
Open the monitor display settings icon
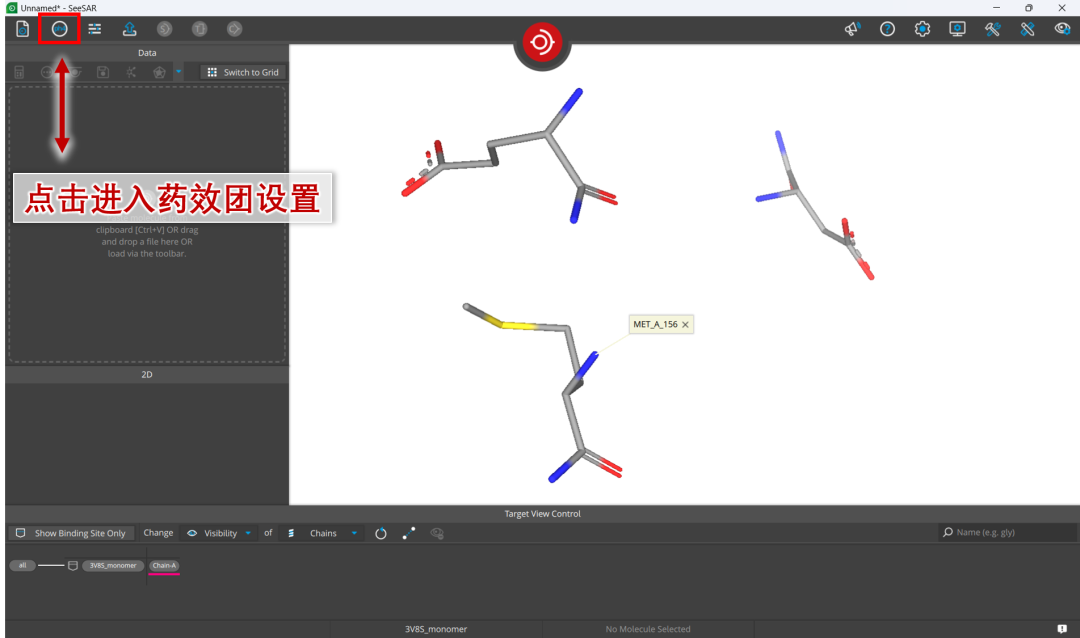pos(957,29)
